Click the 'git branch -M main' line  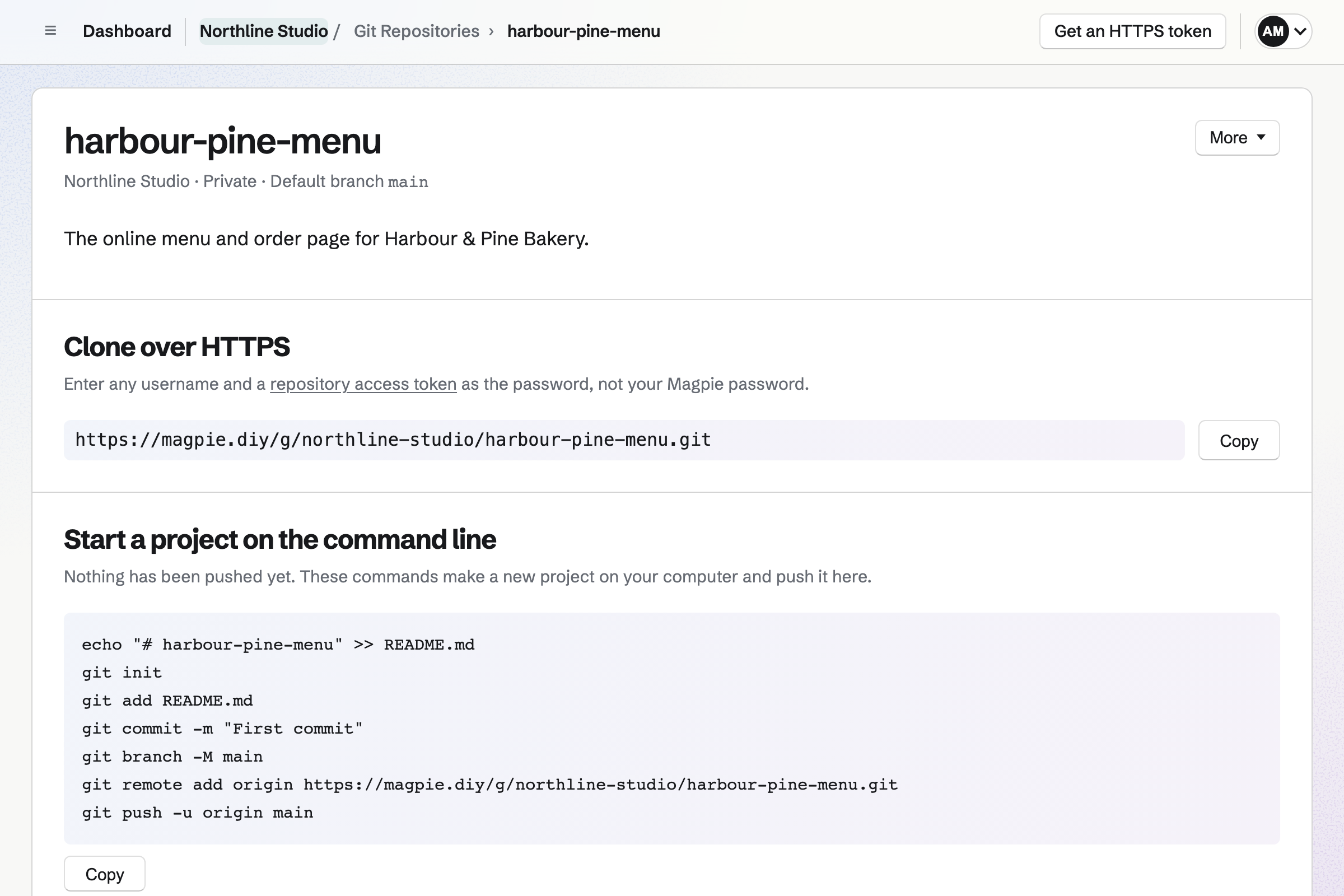point(172,757)
